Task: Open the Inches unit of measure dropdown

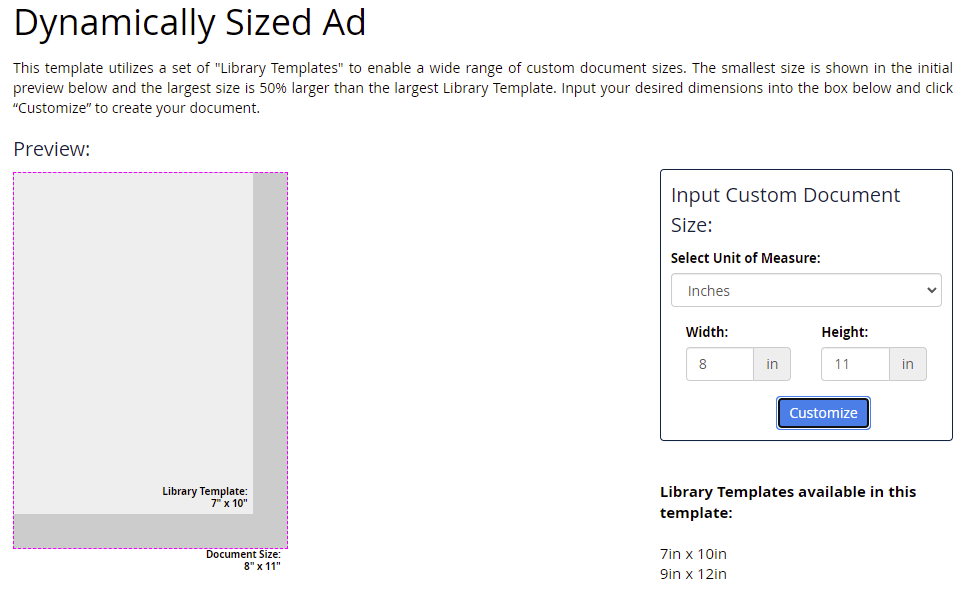Action: 806,291
